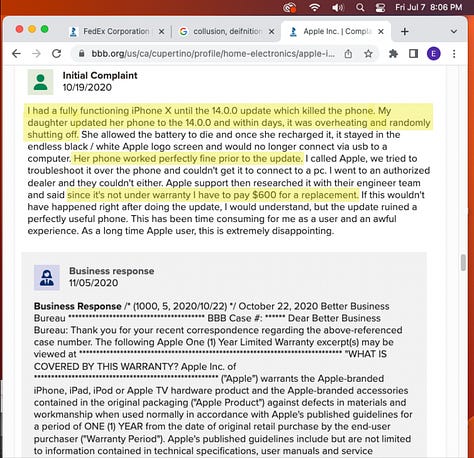Click the Initial Complaint heading
474x458 pixels.
click(x=100, y=75)
